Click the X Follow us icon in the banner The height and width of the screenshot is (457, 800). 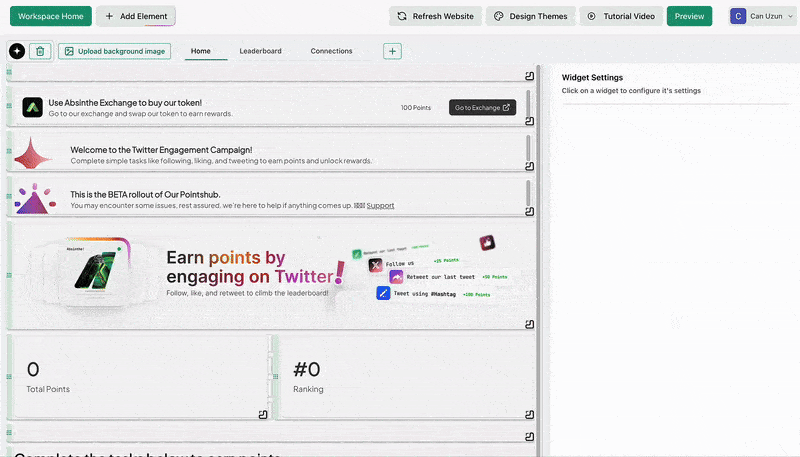coord(376,265)
